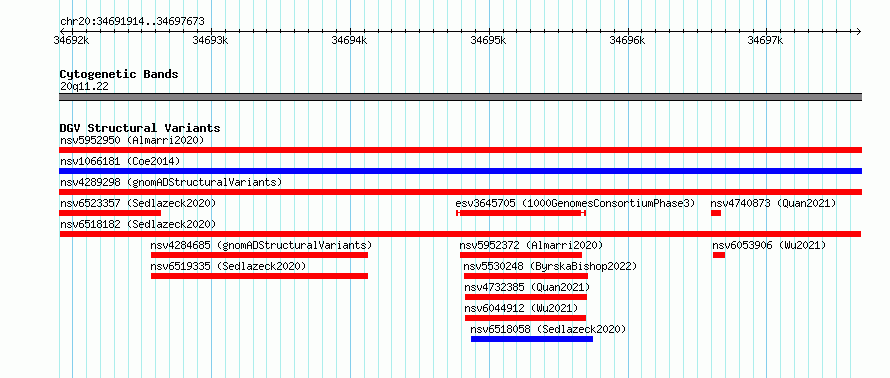Select tiny red bar under nsv6053906
The height and width of the screenshot is (378, 890).
point(719,255)
